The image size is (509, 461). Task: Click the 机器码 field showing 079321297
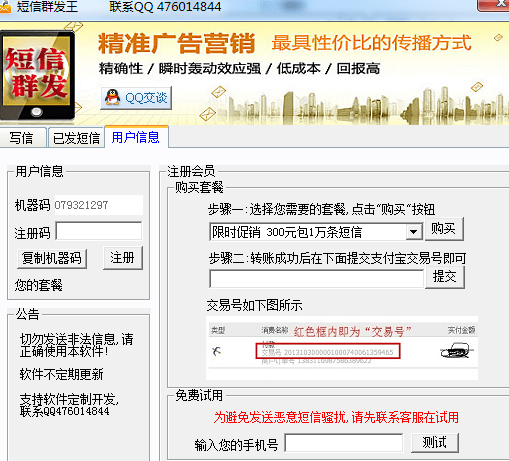click(99, 205)
